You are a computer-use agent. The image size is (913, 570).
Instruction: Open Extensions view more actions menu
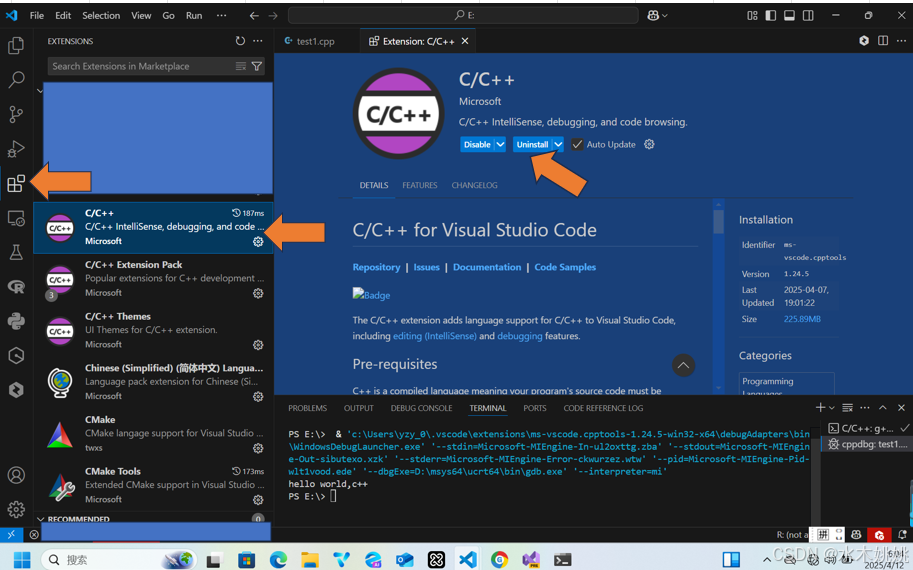(x=258, y=41)
